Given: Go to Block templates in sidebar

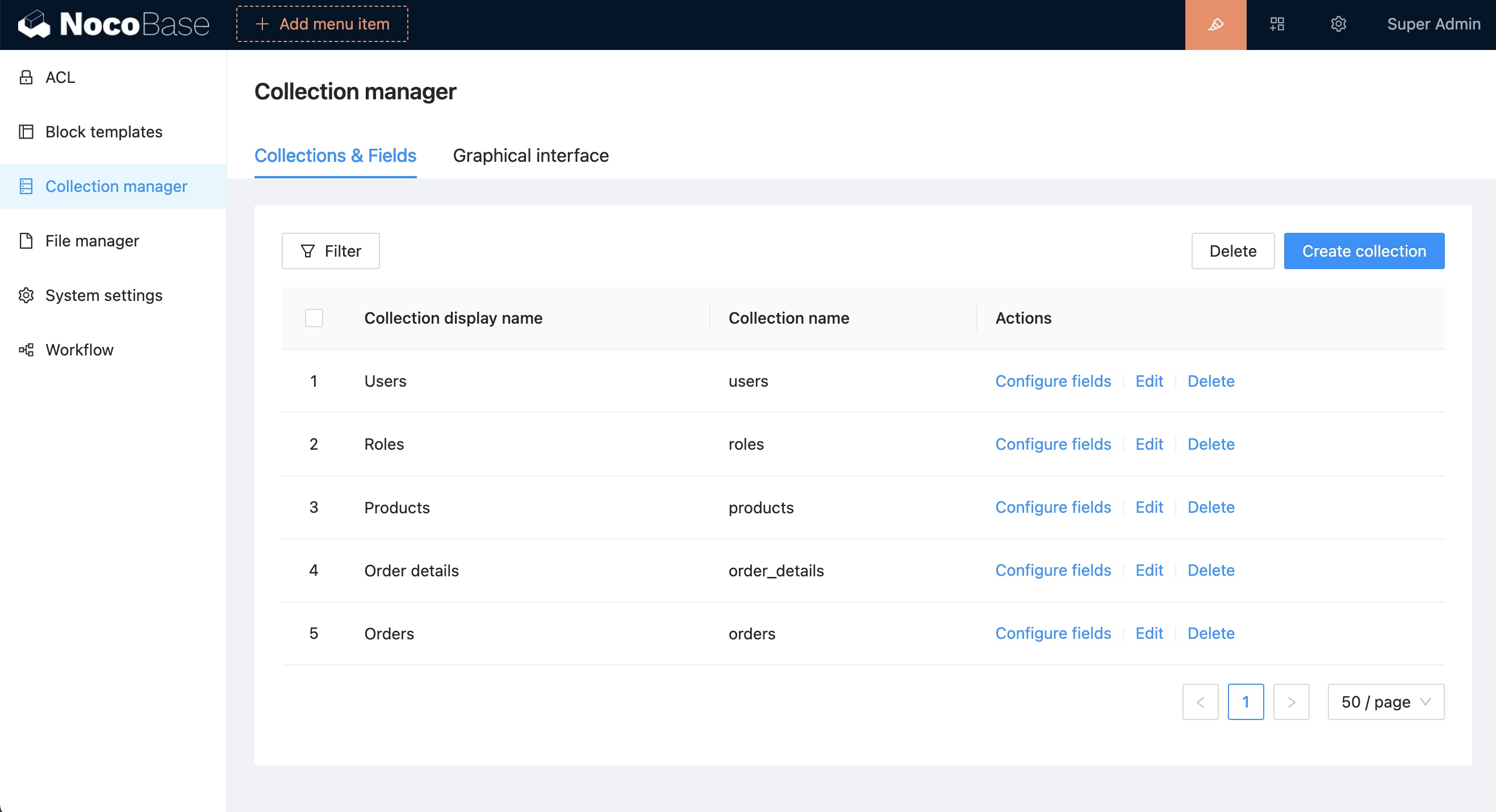Looking at the screenshot, I should tap(103, 132).
